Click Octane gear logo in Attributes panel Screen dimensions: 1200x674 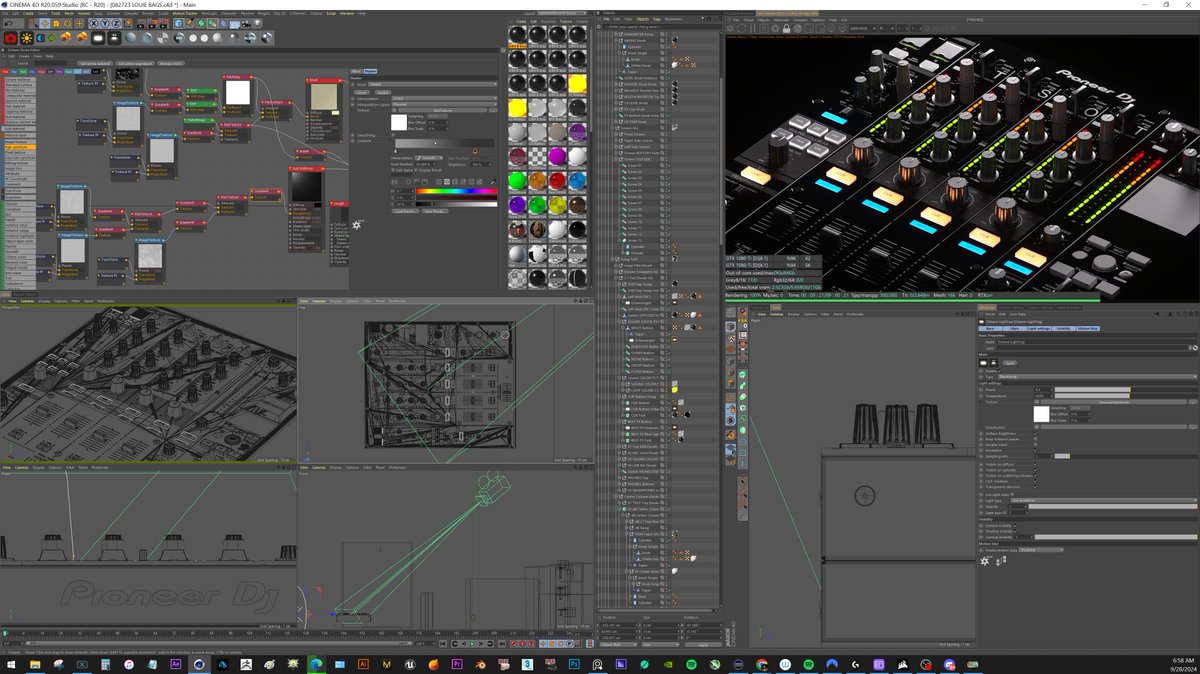tap(985, 561)
